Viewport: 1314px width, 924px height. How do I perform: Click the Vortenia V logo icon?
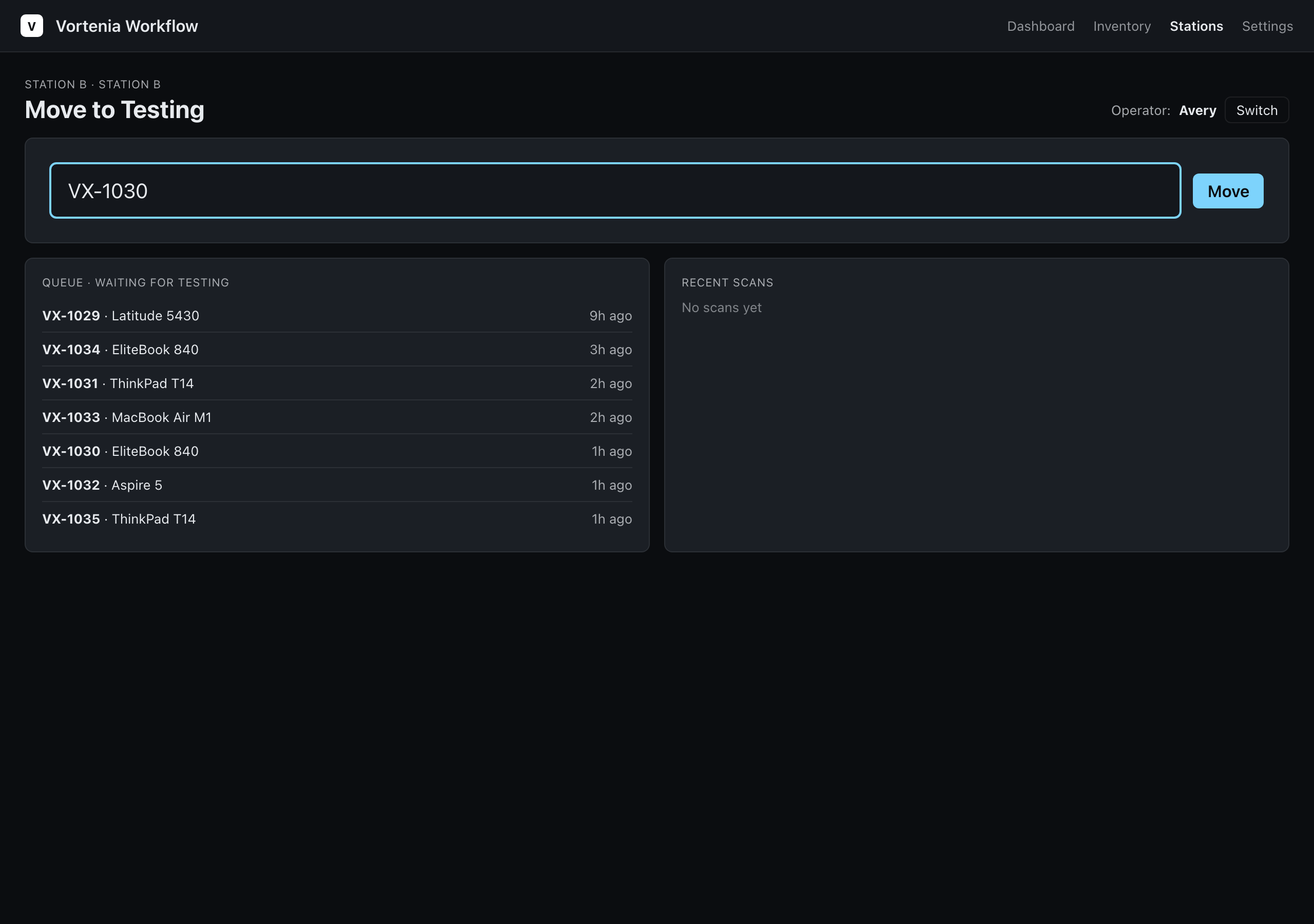[x=31, y=26]
